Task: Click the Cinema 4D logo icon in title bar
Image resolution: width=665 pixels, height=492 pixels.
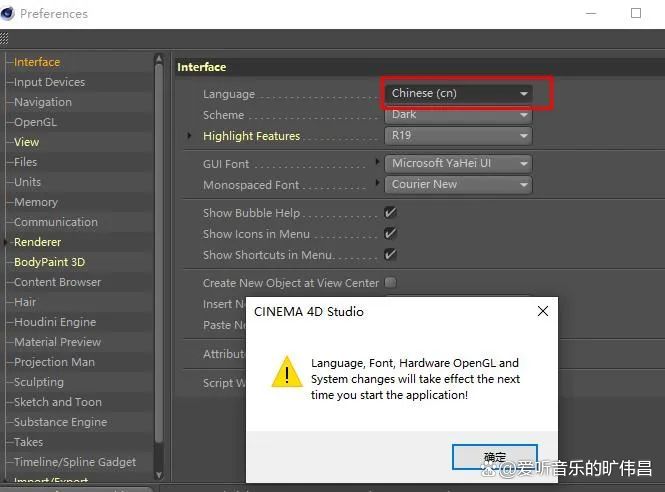Action: point(7,14)
